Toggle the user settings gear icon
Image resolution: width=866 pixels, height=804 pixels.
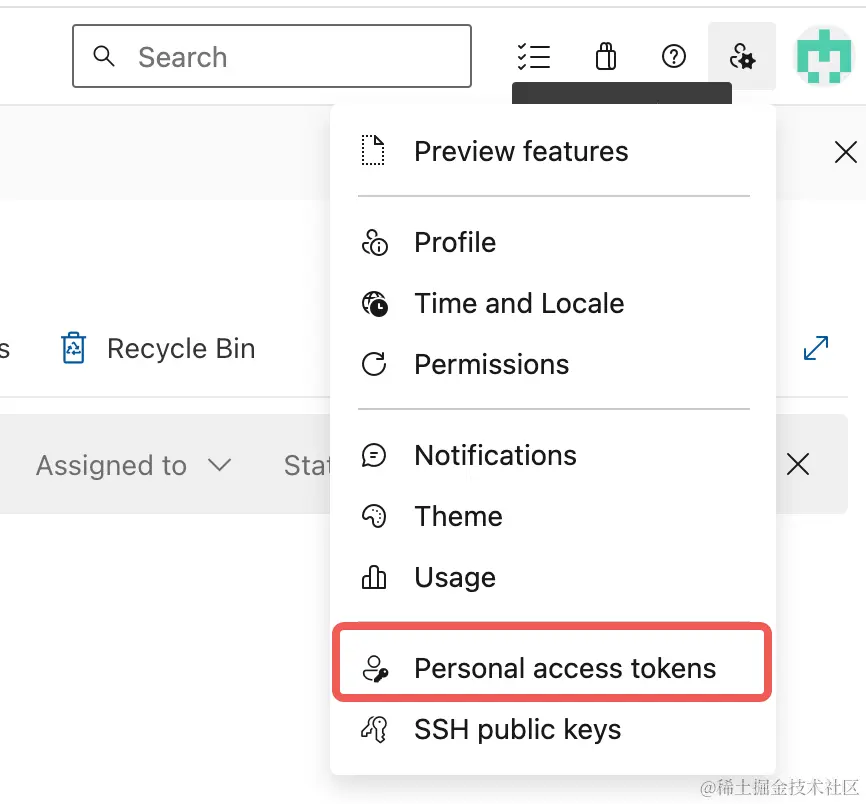click(x=742, y=56)
